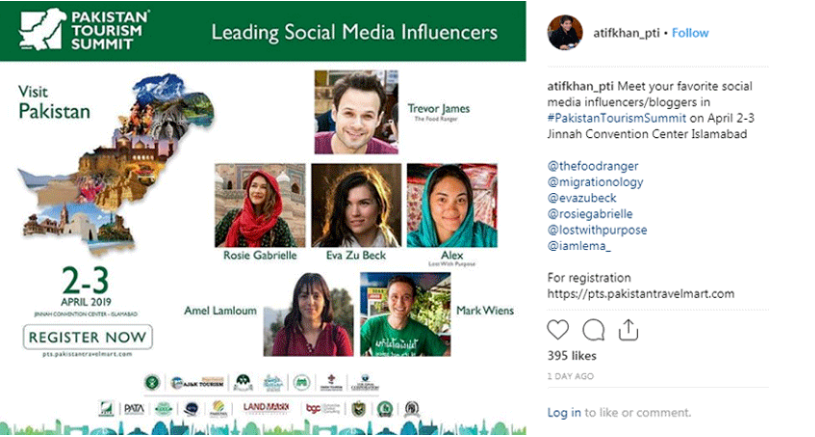Select Alex photo with teal scarf
This screenshot has height=437, width=815.
point(452,205)
